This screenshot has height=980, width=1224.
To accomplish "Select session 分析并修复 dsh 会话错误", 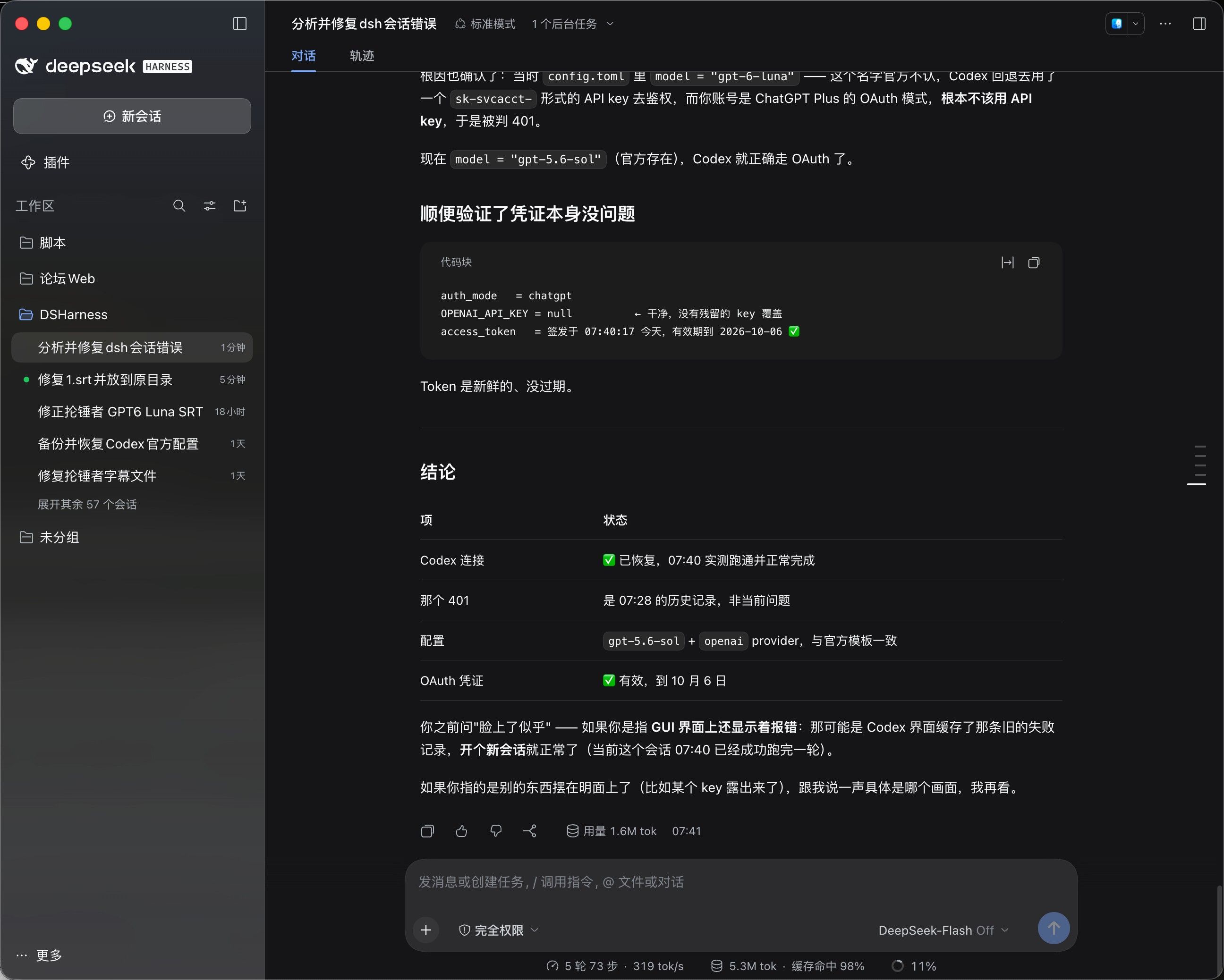I will point(132,347).
